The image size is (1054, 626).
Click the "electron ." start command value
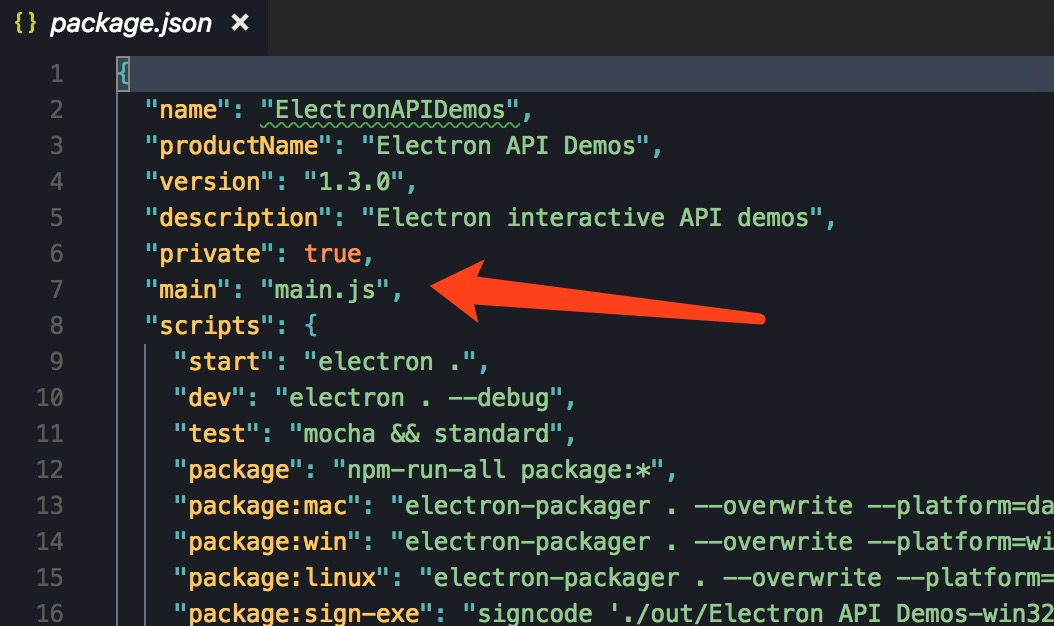tap(391, 362)
